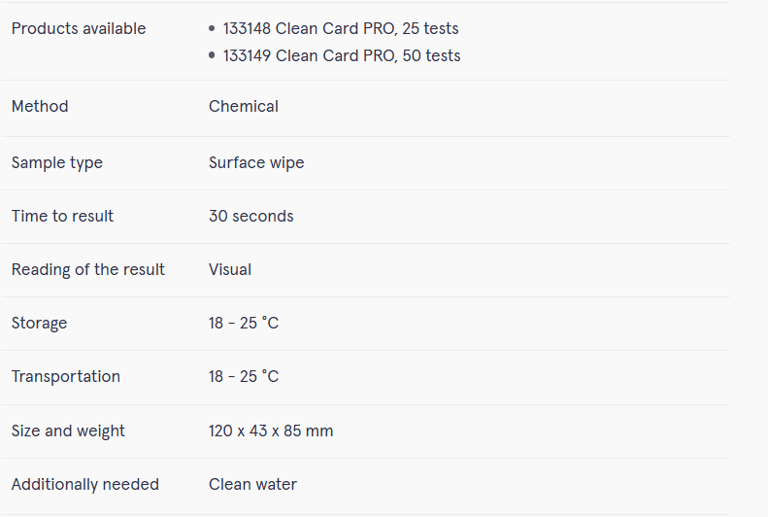The width and height of the screenshot is (768, 517).
Task: Click the 'Storage' row label
Action: tap(39, 323)
